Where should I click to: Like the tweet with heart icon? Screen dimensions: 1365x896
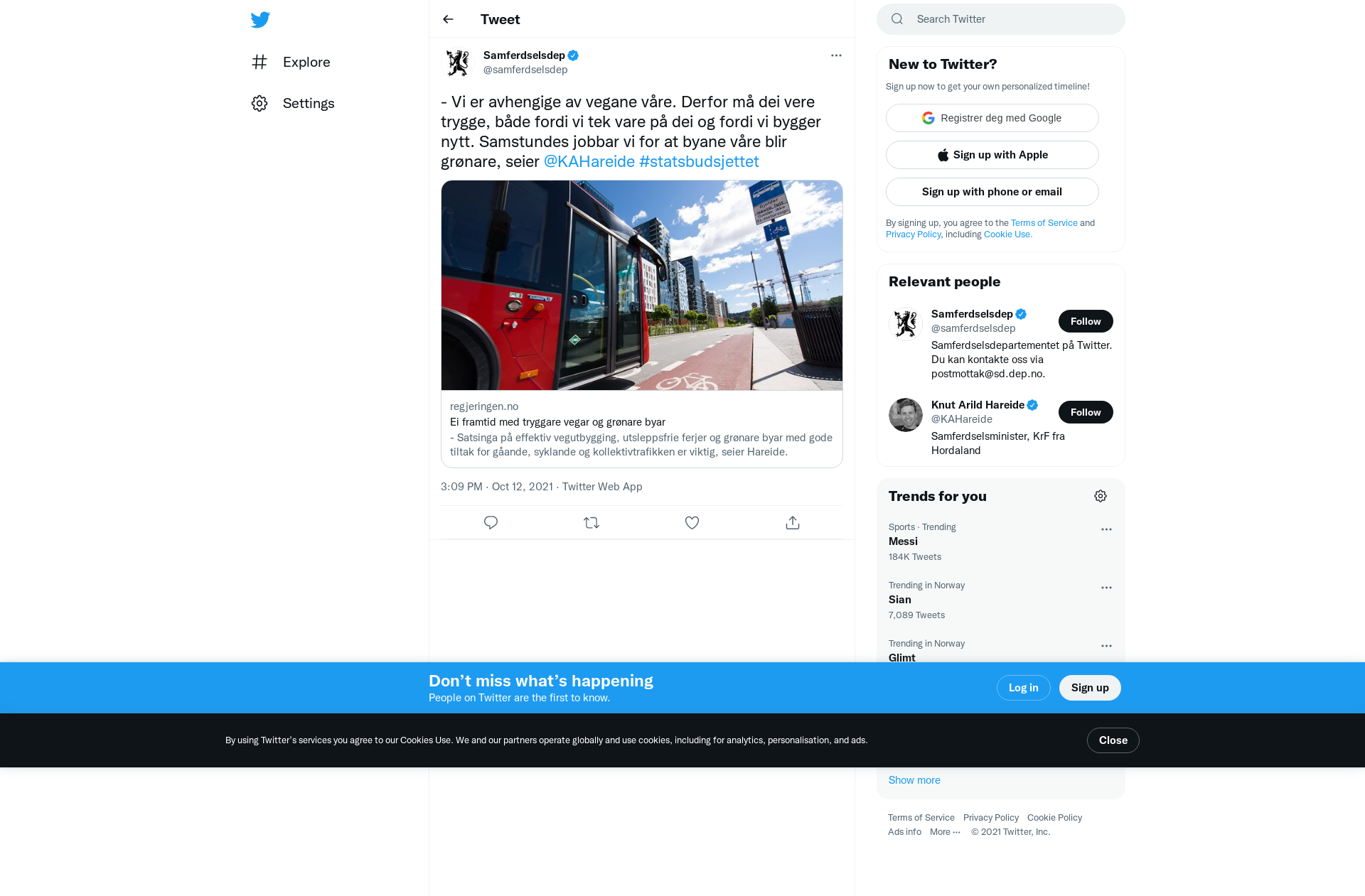click(x=692, y=523)
